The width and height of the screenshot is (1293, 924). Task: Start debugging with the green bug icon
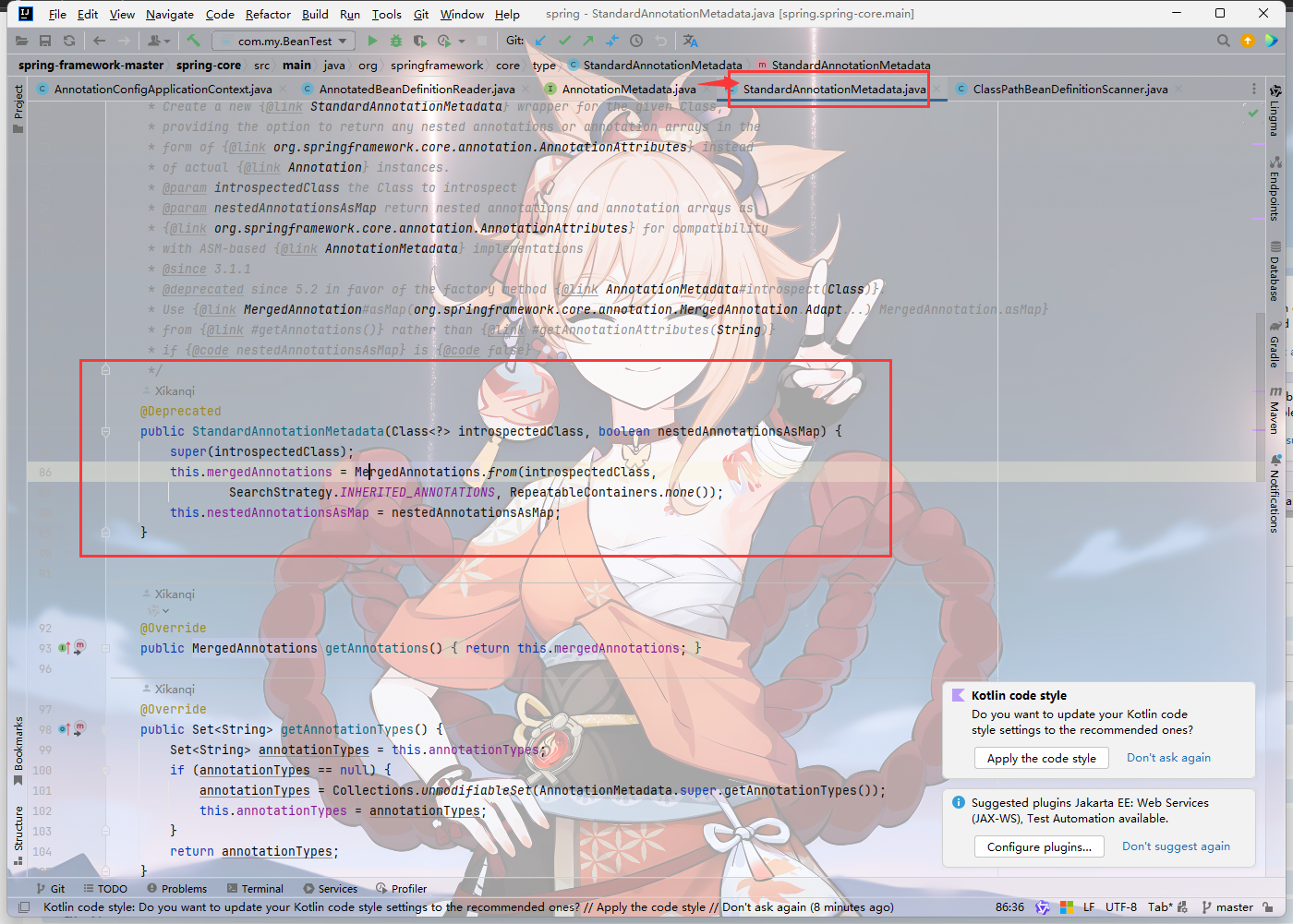tap(396, 41)
